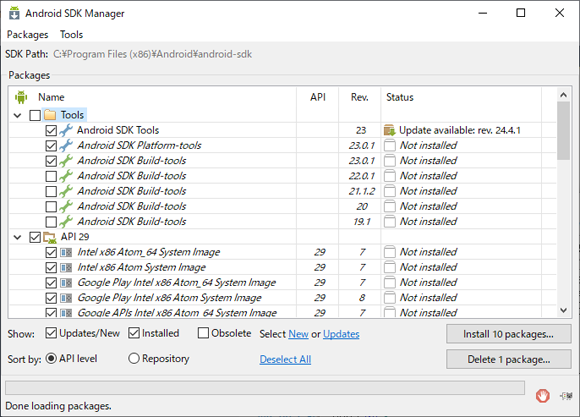Click the update available status icon
This screenshot has width=580, height=417.
click(x=390, y=130)
